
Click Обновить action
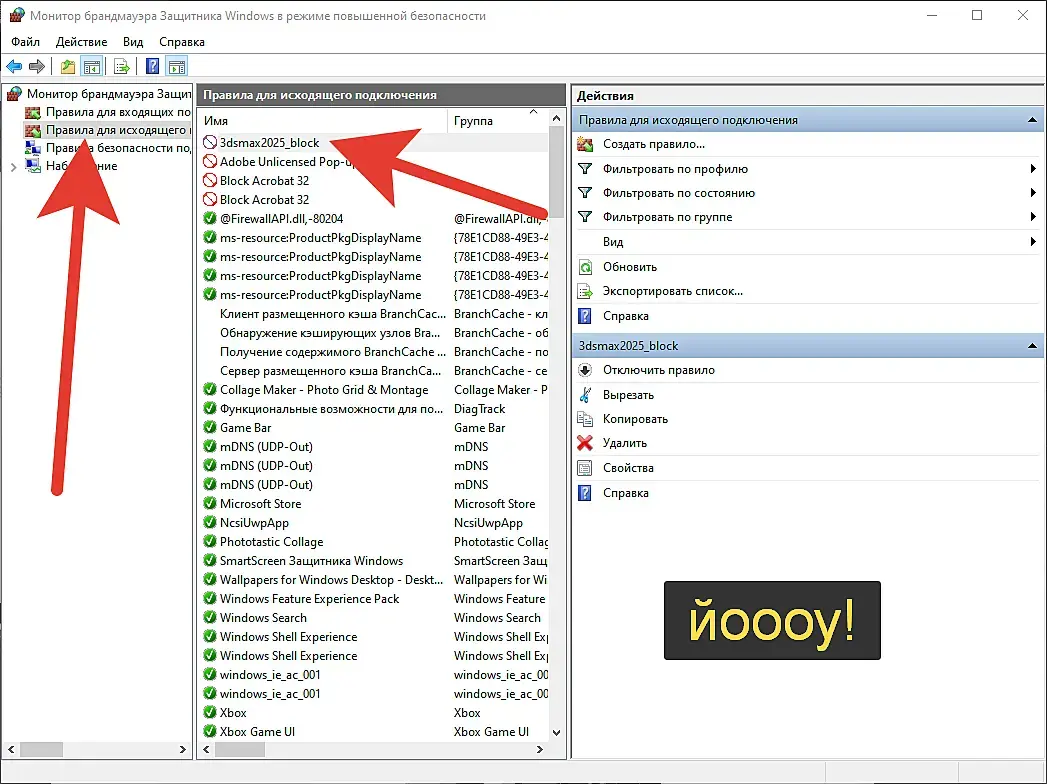(630, 267)
